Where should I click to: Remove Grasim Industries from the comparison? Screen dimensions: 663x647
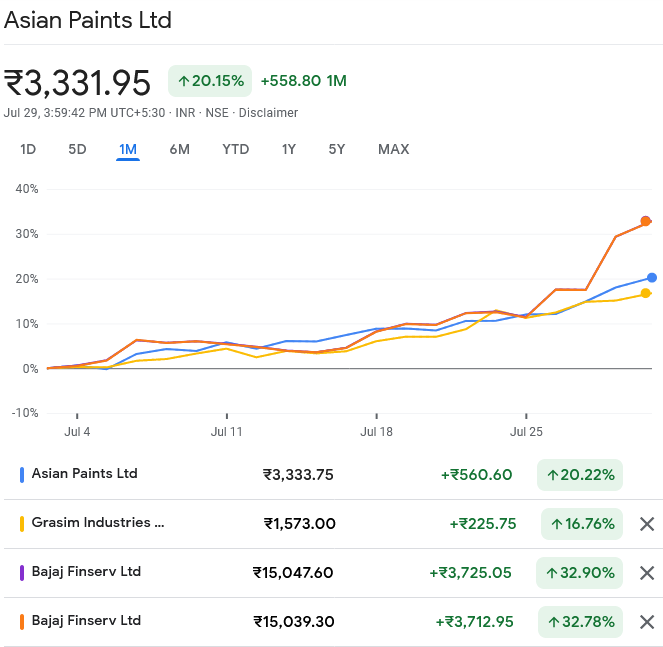coord(646,524)
